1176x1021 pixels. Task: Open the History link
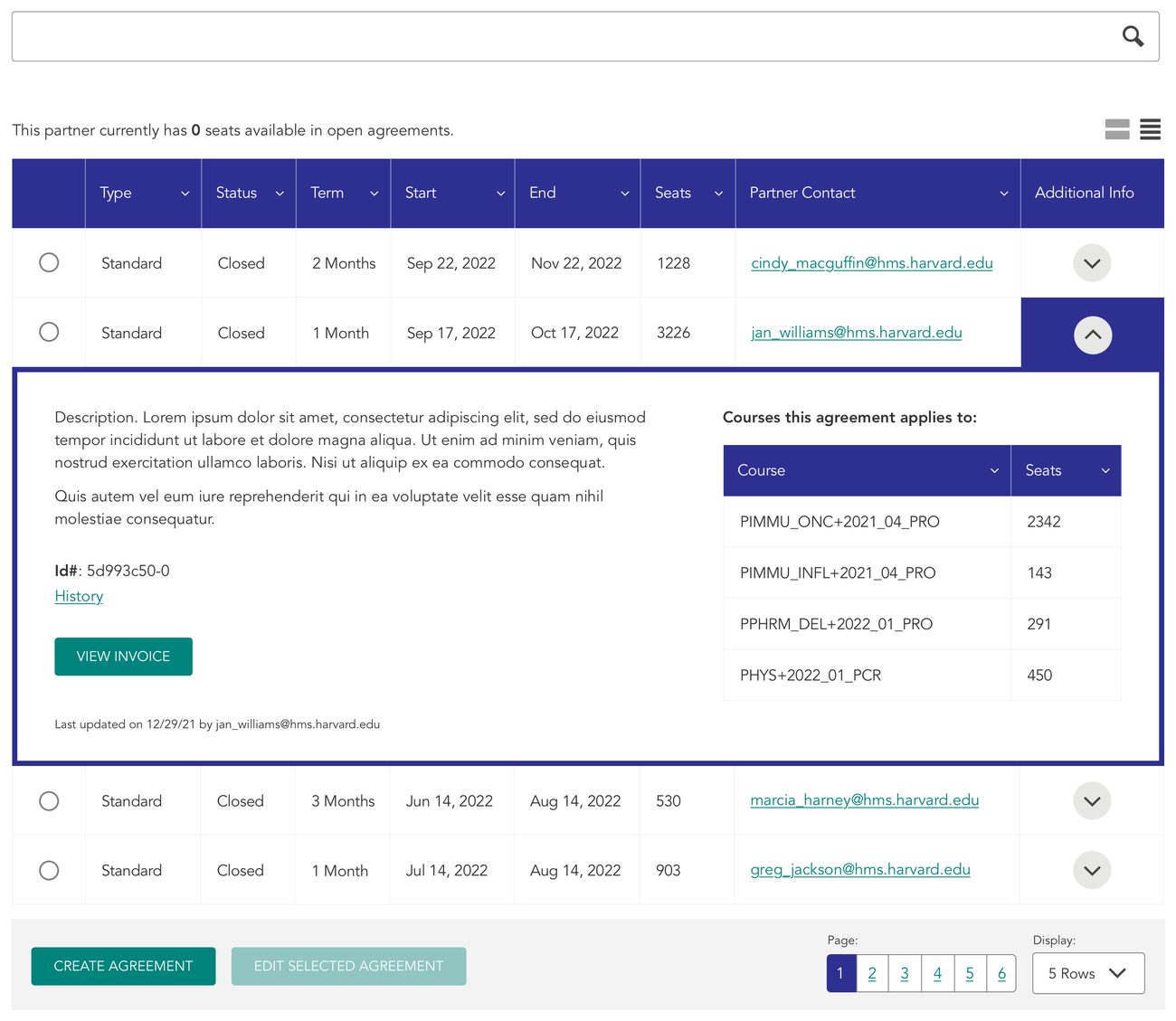(79, 596)
